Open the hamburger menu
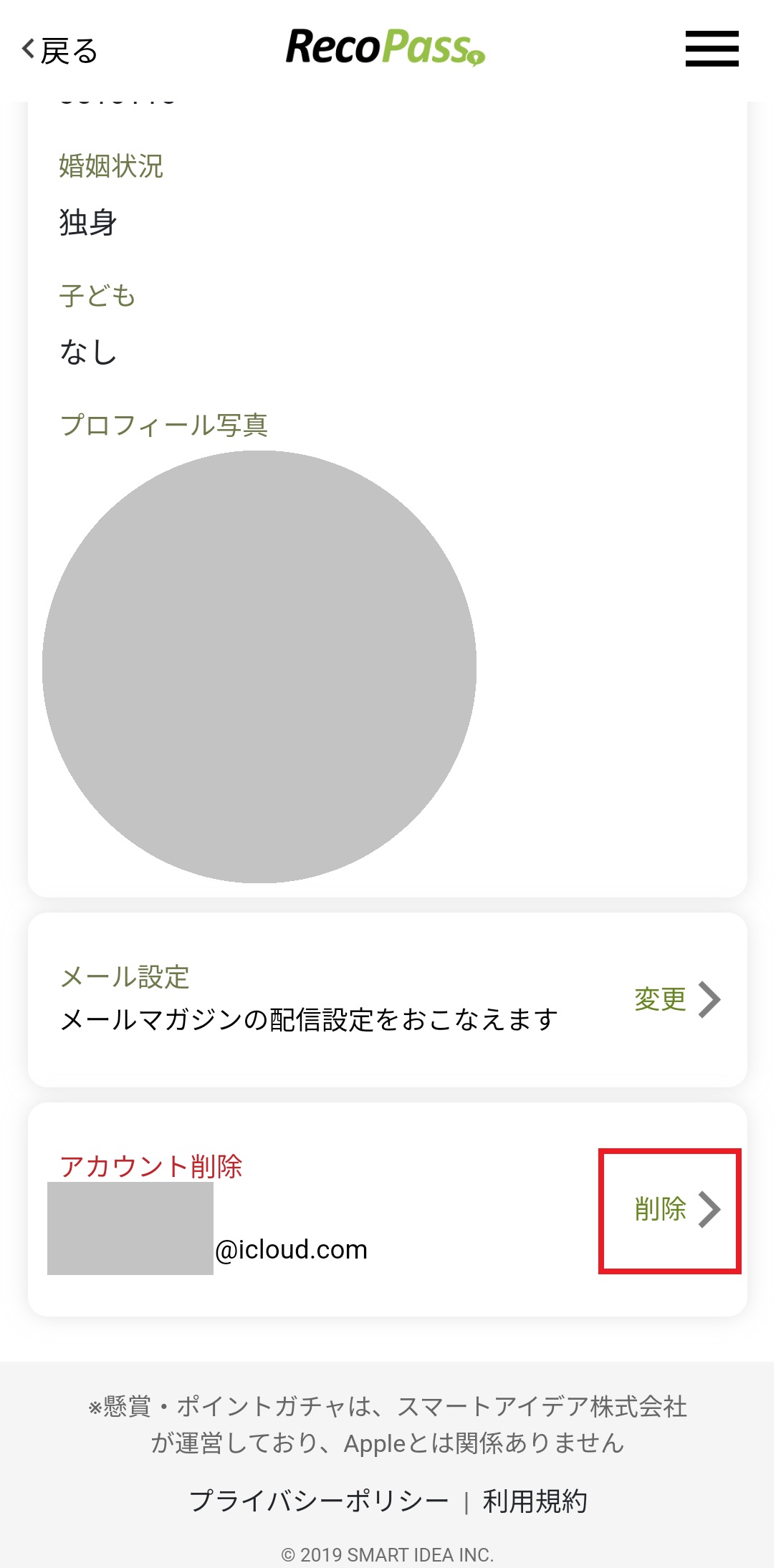The height and width of the screenshot is (1568, 776). (712, 49)
